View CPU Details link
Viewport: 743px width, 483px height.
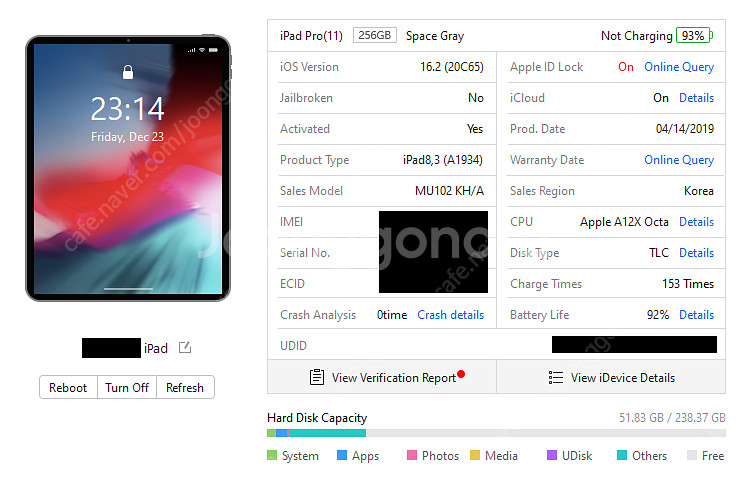[696, 222]
